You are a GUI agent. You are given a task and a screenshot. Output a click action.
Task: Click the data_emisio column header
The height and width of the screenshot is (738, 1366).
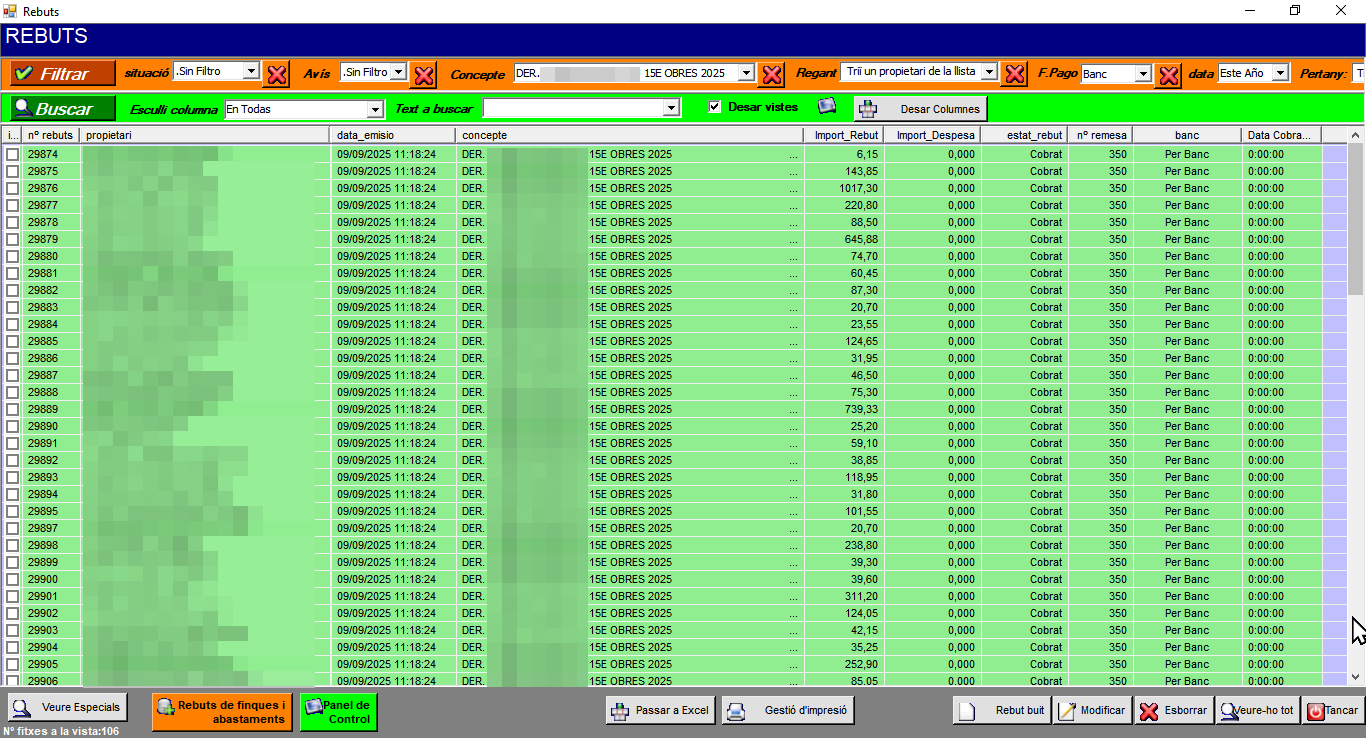pyautogui.click(x=392, y=135)
